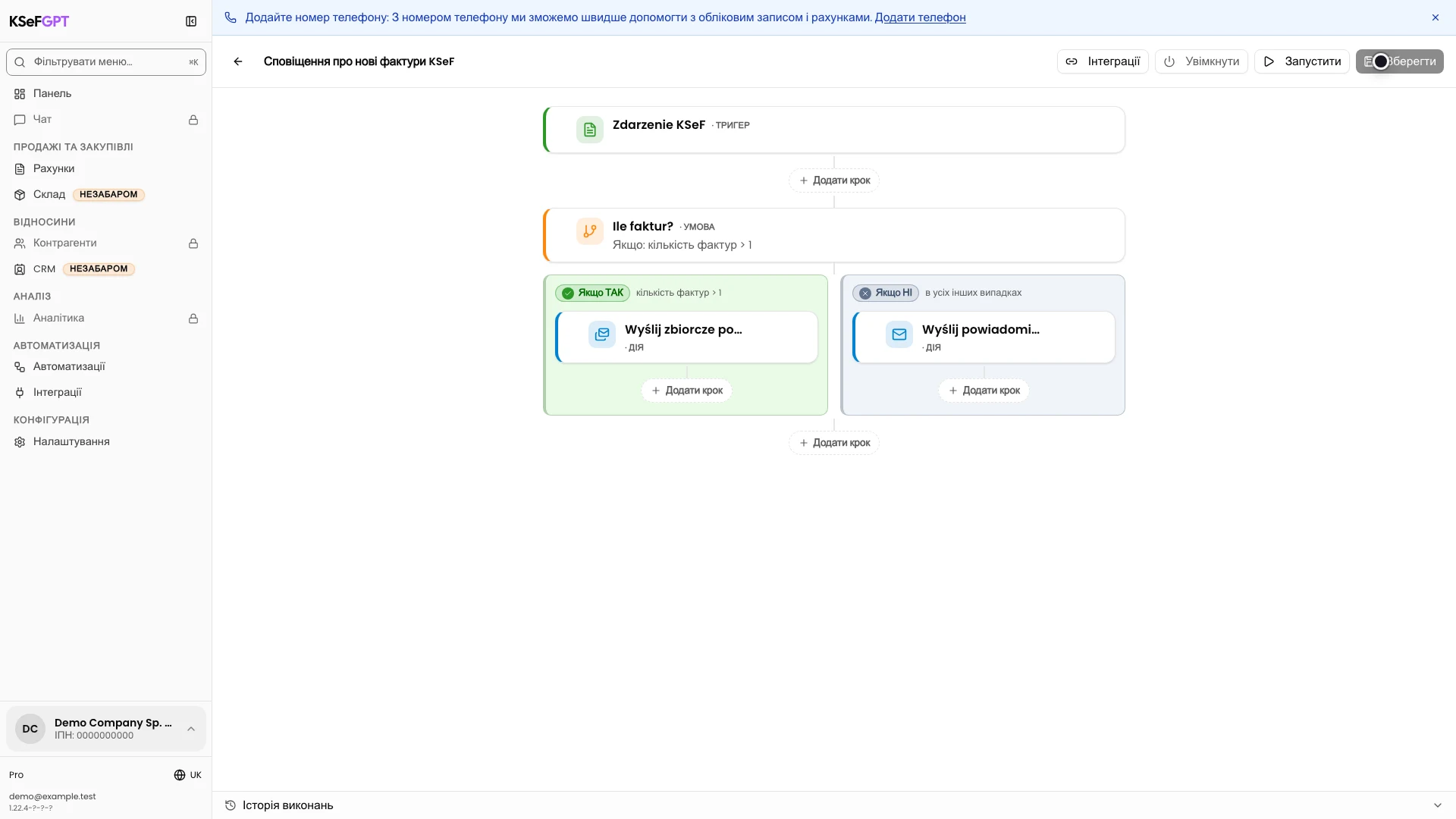Click the Pro plan label
The height and width of the screenshot is (819, 1456).
click(x=16, y=775)
